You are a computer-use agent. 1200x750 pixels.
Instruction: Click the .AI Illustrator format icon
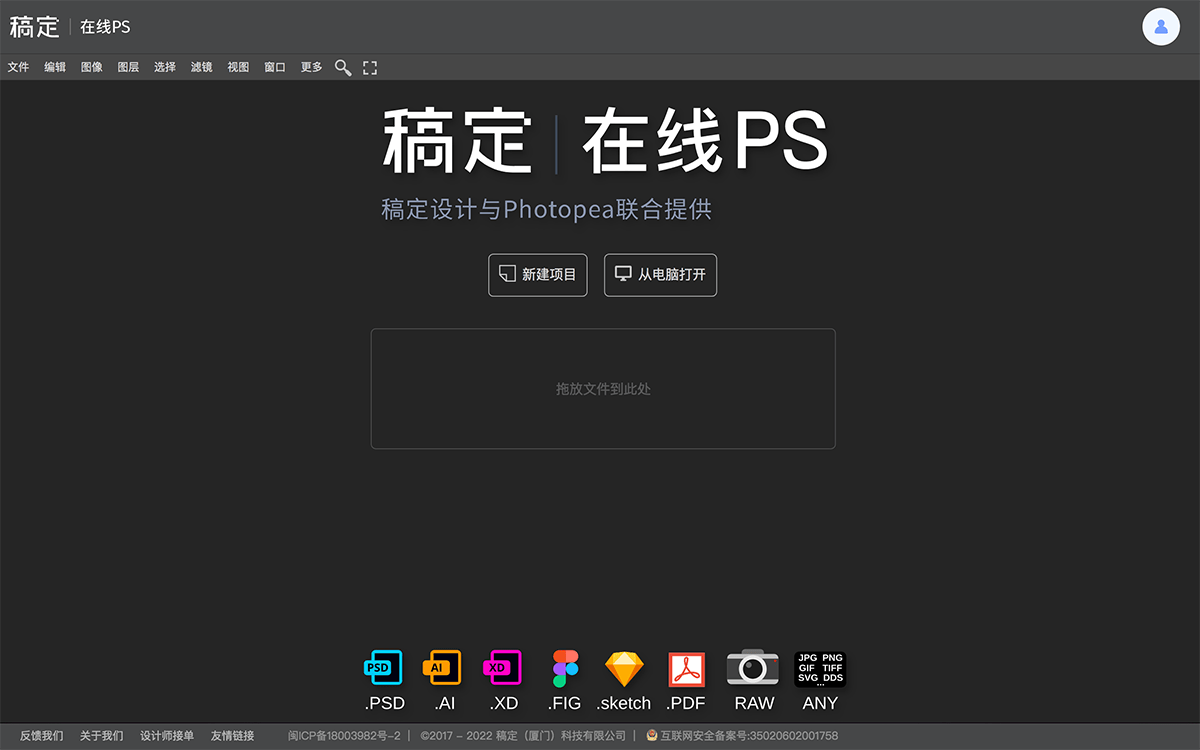(x=444, y=668)
